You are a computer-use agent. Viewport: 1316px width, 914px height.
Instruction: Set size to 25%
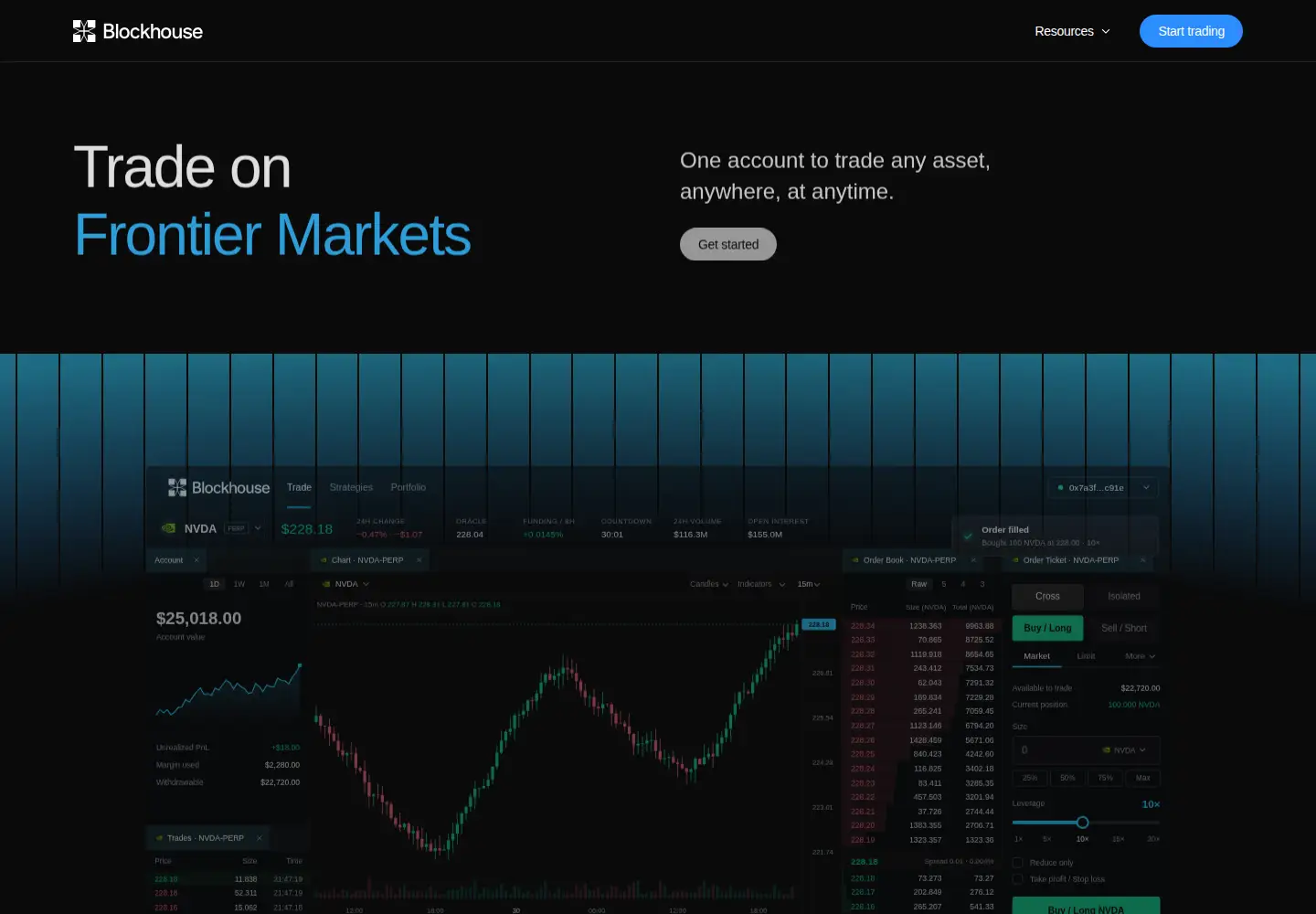click(1030, 778)
